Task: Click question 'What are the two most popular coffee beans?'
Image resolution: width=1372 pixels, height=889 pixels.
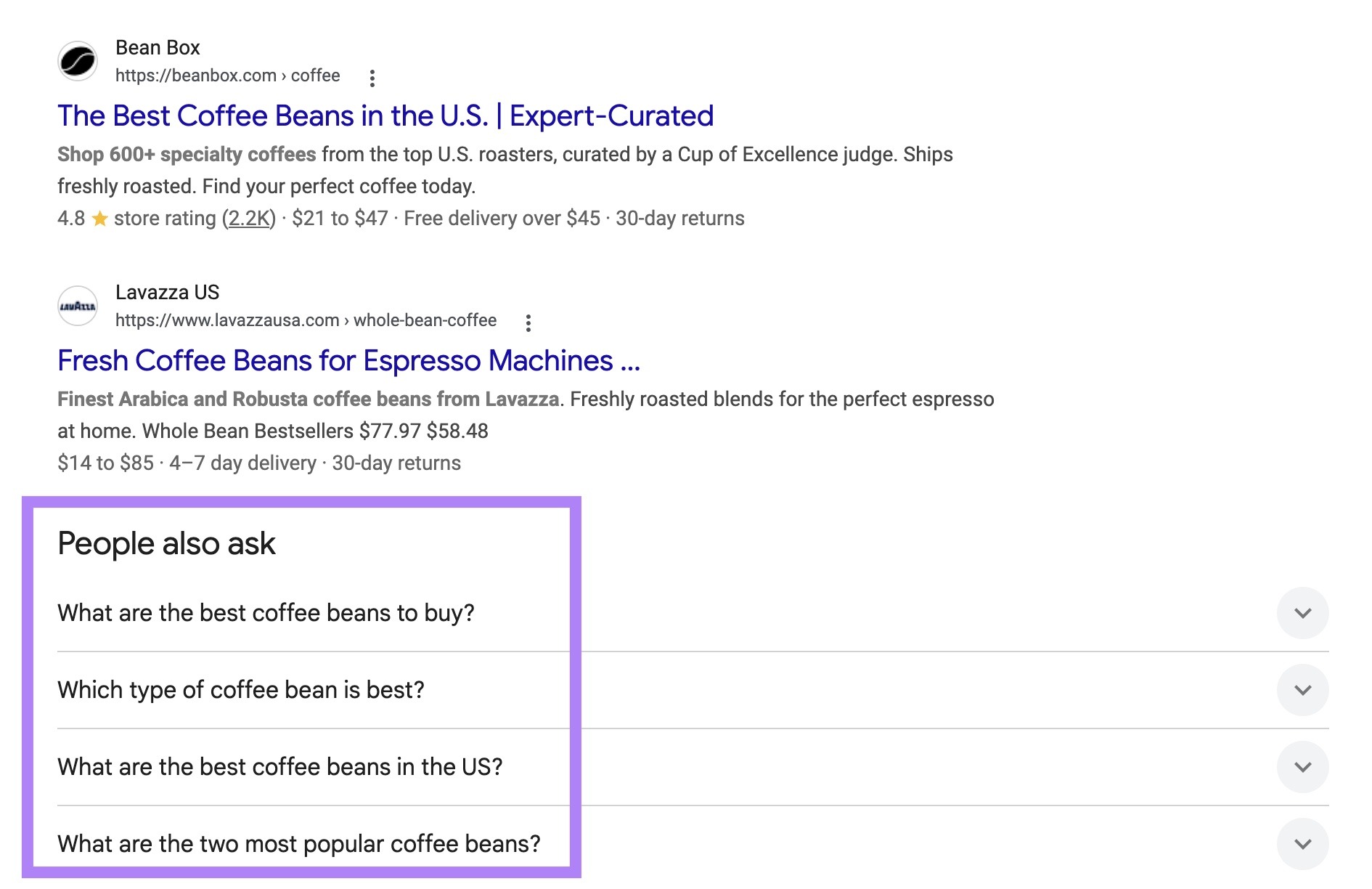Action: pyautogui.click(x=299, y=844)
